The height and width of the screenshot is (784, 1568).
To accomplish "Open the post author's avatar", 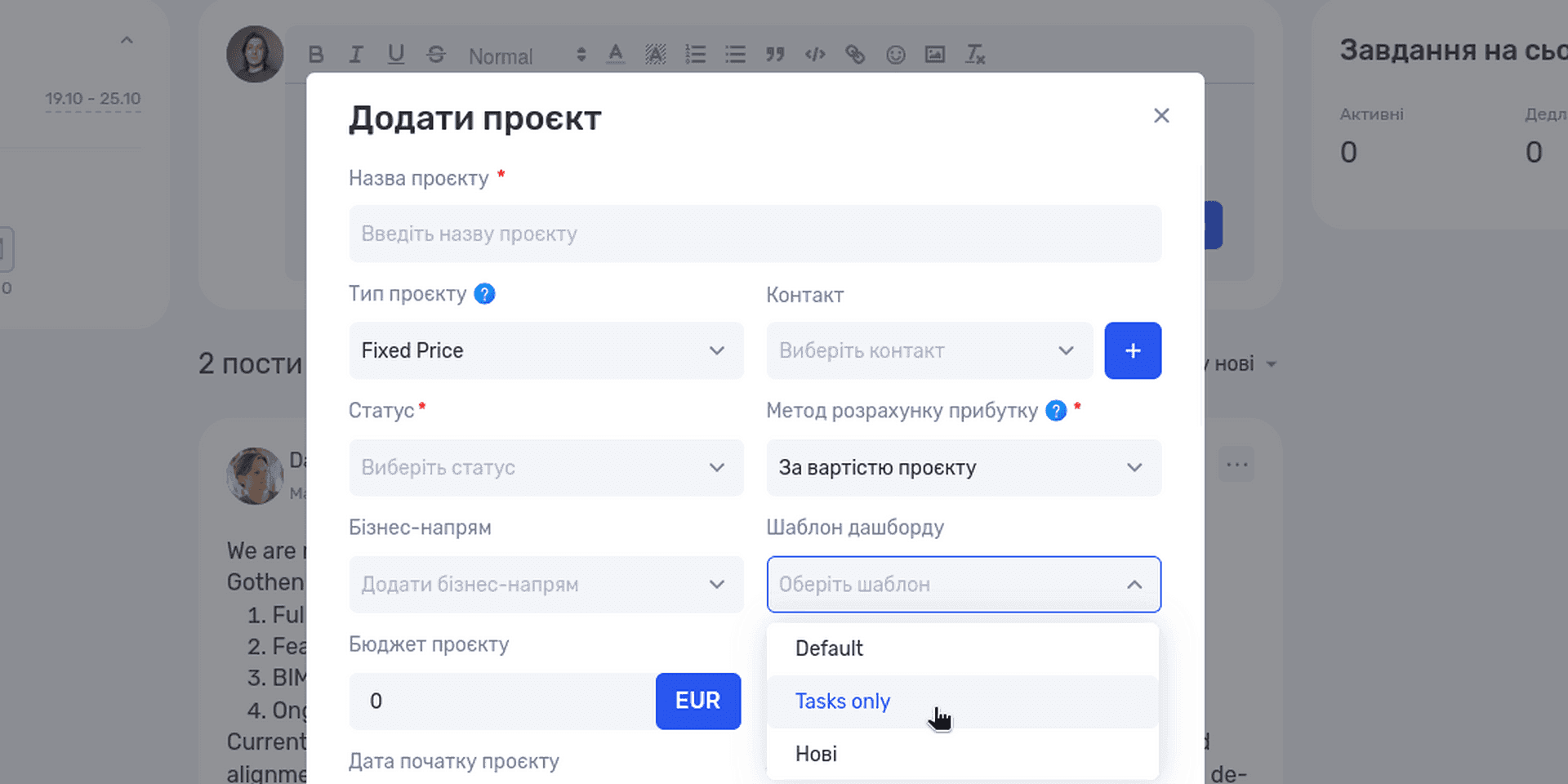I will [255, 475].
